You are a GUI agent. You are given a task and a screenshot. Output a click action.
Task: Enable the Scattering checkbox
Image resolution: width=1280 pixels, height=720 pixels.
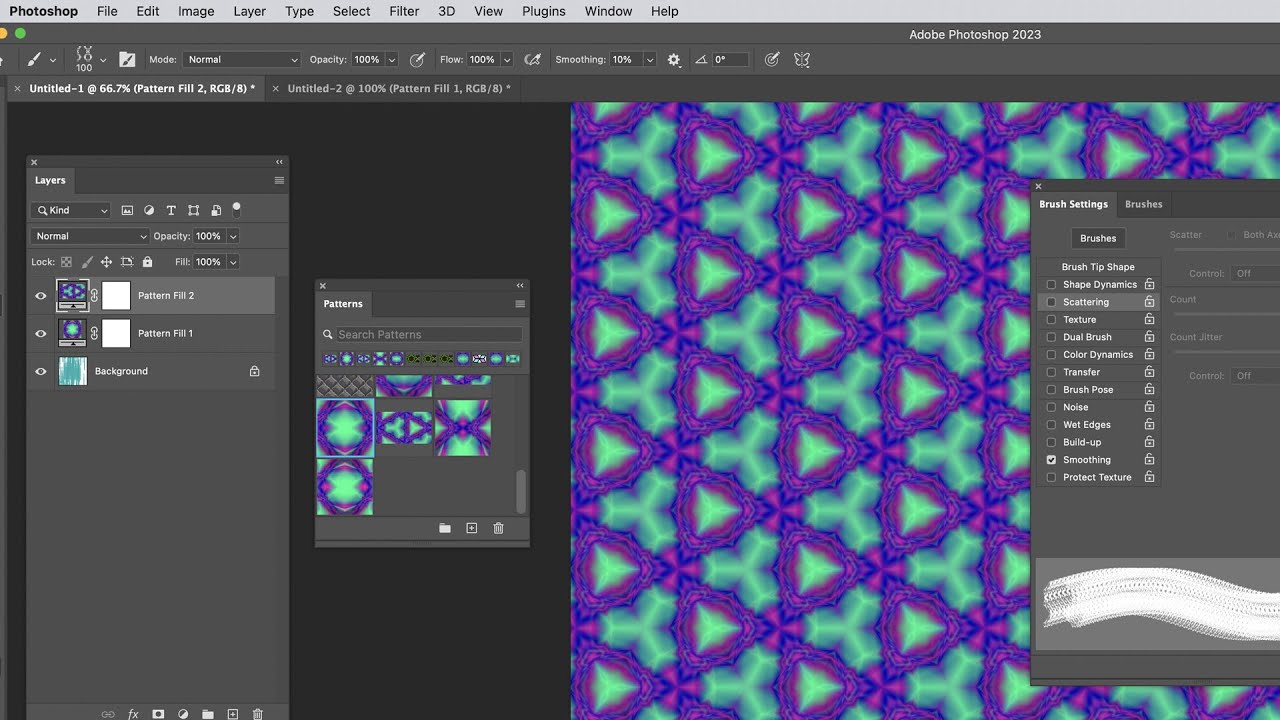[x=1051, y=302]
